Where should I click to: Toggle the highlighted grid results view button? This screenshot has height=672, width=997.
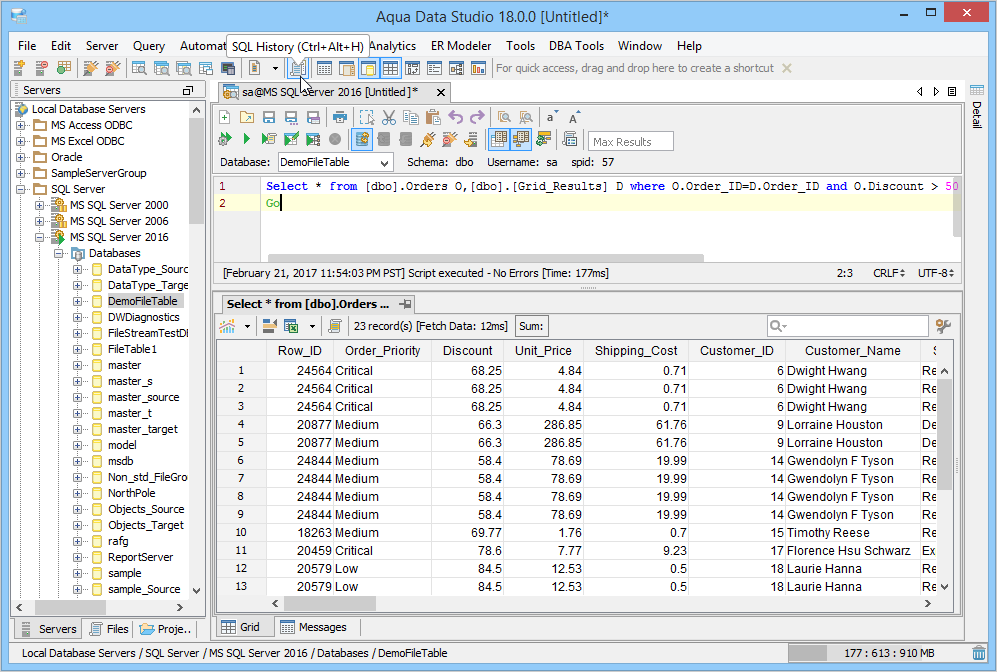(497, 140)
